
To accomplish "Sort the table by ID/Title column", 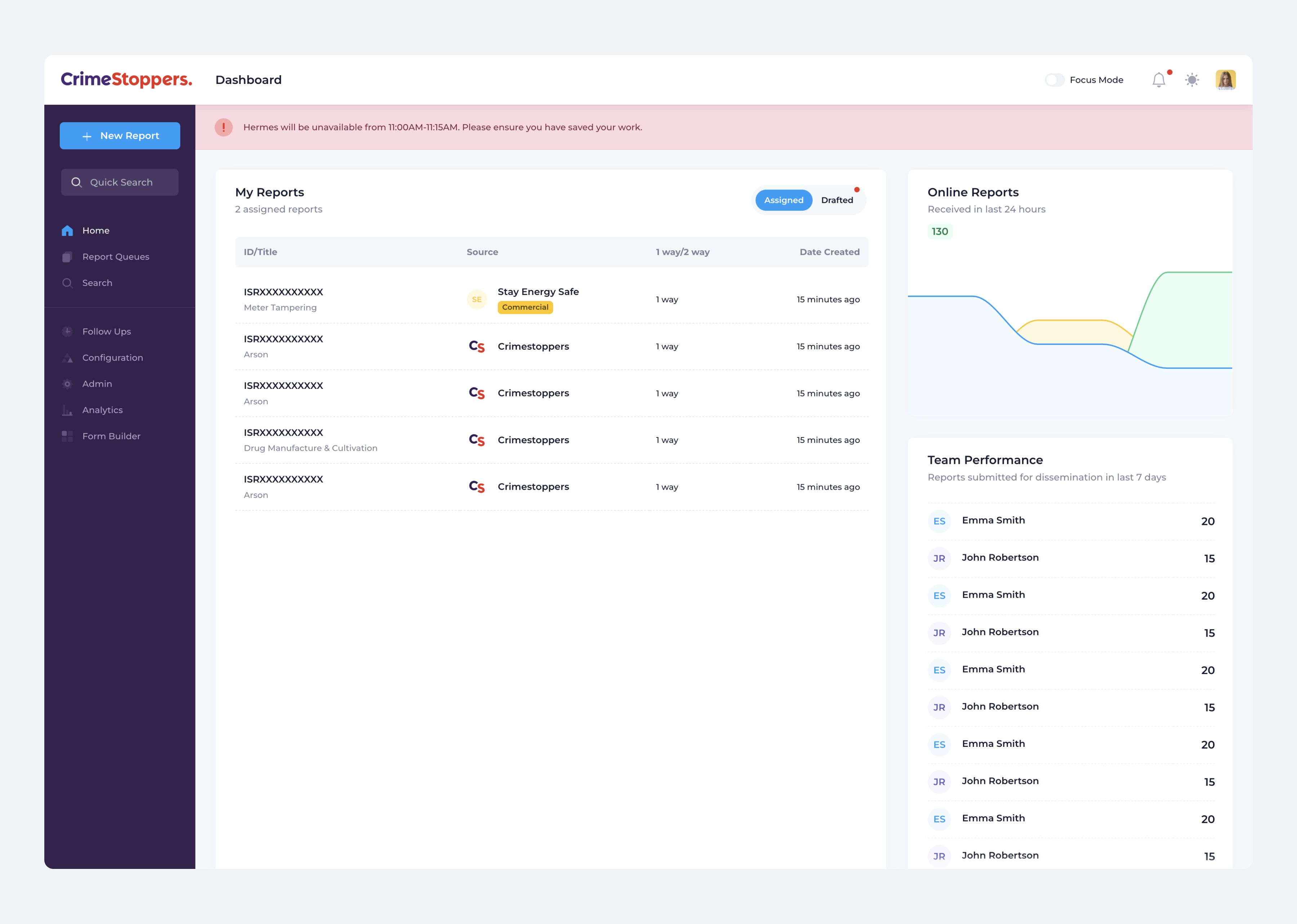I will (260, 252).
